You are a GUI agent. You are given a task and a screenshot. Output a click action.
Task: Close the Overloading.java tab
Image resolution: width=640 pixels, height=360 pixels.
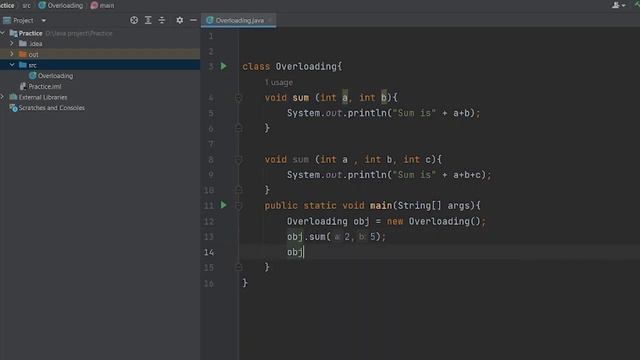pyautogui.click(x=270, y=20)
